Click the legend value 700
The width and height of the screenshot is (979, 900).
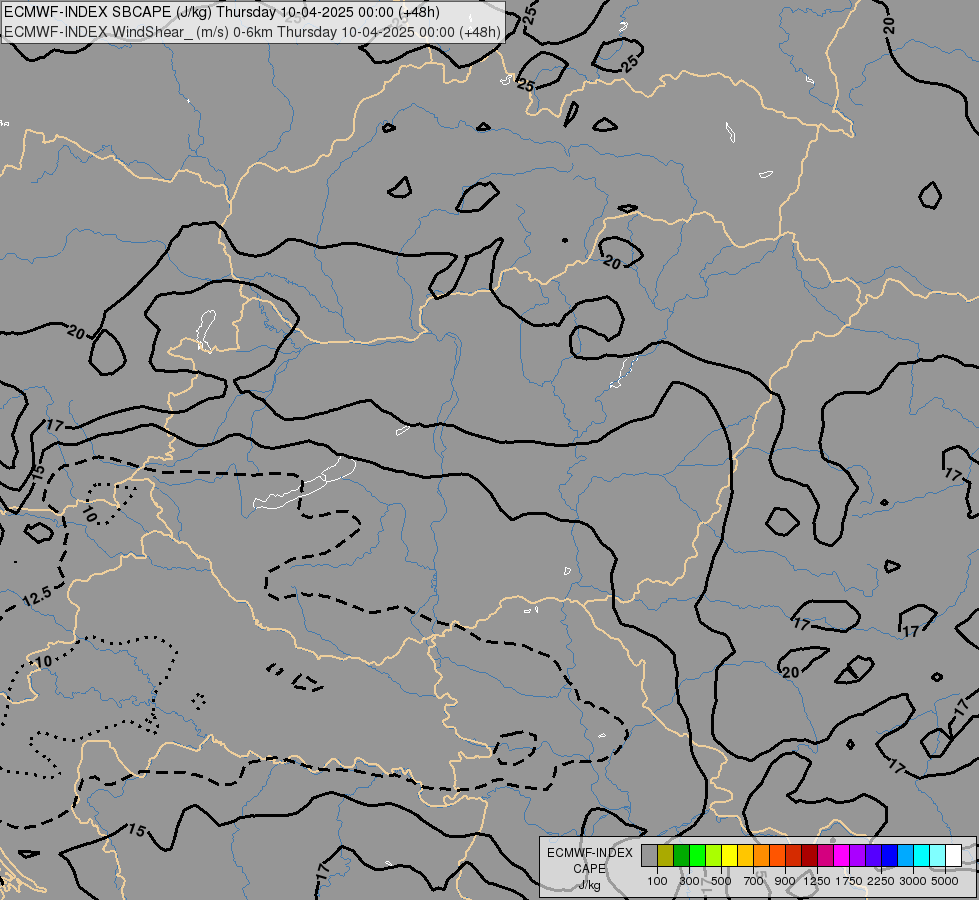coord(754,881)
